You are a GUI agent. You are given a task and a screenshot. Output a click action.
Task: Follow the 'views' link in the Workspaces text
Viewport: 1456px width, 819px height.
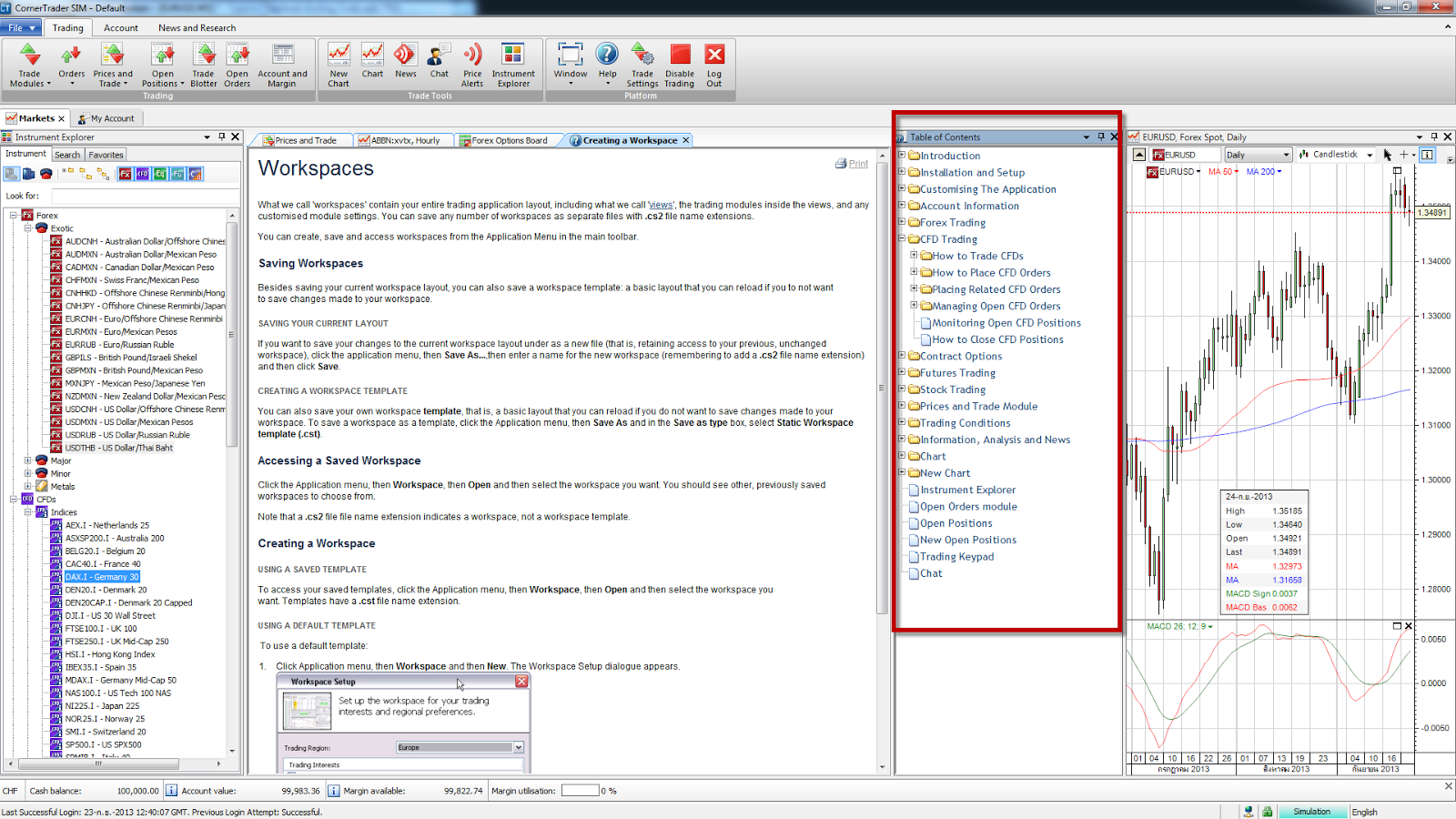click(x=661, y=205)
